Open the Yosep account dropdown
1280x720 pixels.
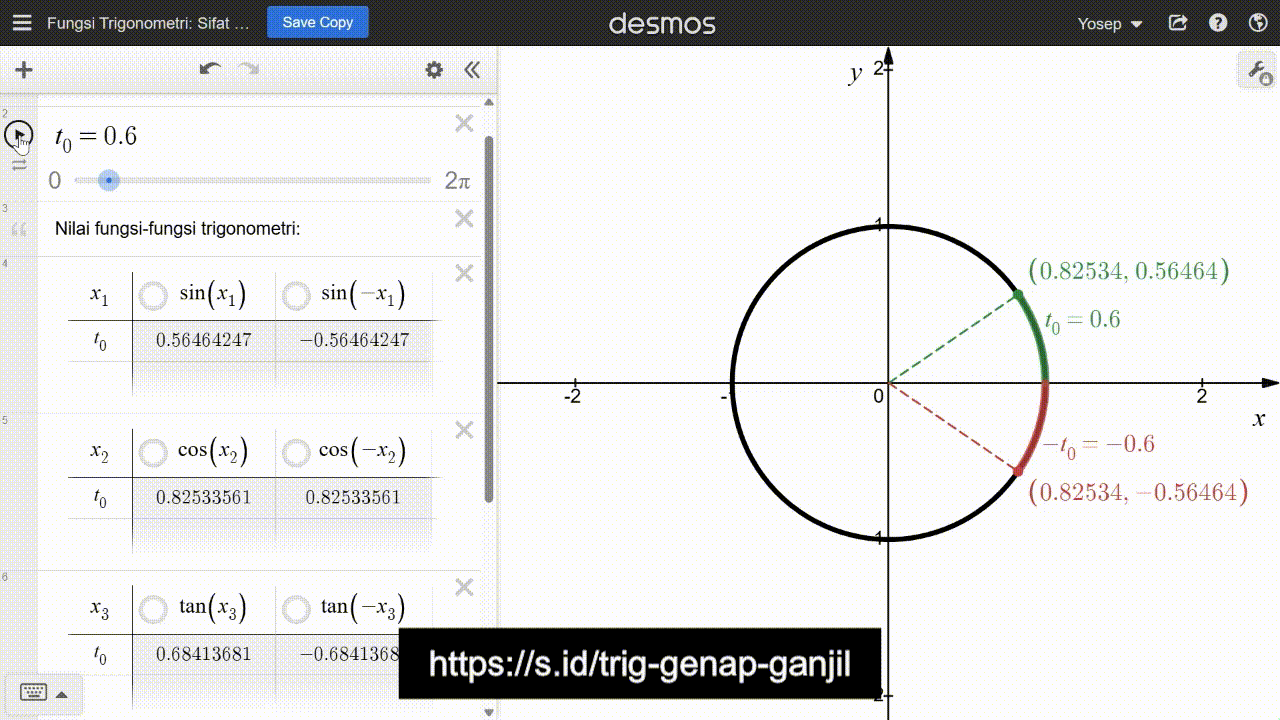pos(1110,23)
